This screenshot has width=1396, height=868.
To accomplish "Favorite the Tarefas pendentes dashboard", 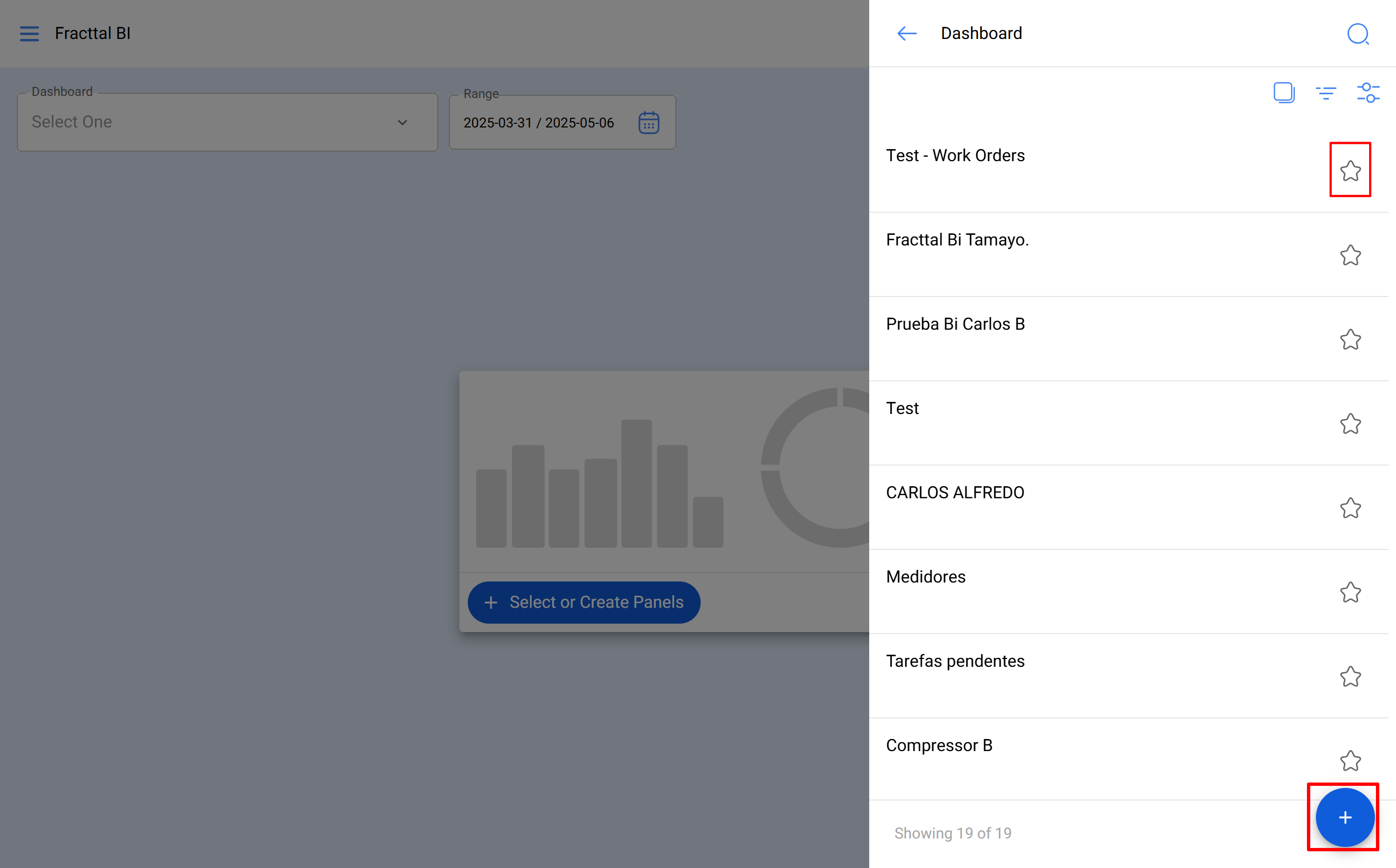I will coord(1350,677).
